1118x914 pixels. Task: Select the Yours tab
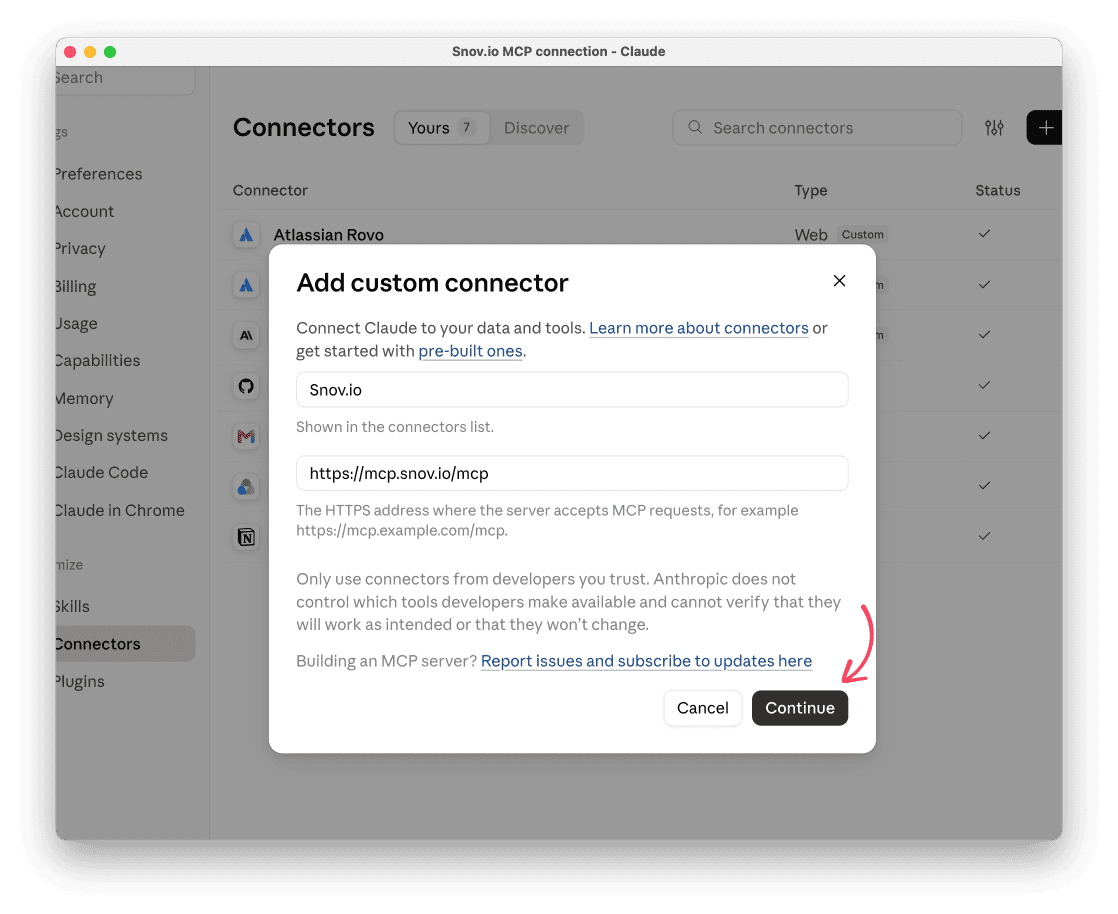442,128
